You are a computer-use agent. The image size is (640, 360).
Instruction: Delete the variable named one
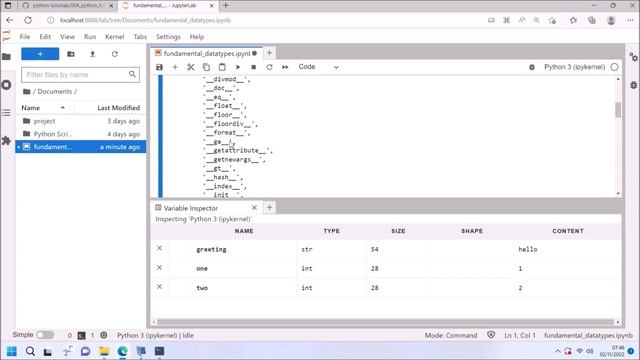[x=160, y=267]
